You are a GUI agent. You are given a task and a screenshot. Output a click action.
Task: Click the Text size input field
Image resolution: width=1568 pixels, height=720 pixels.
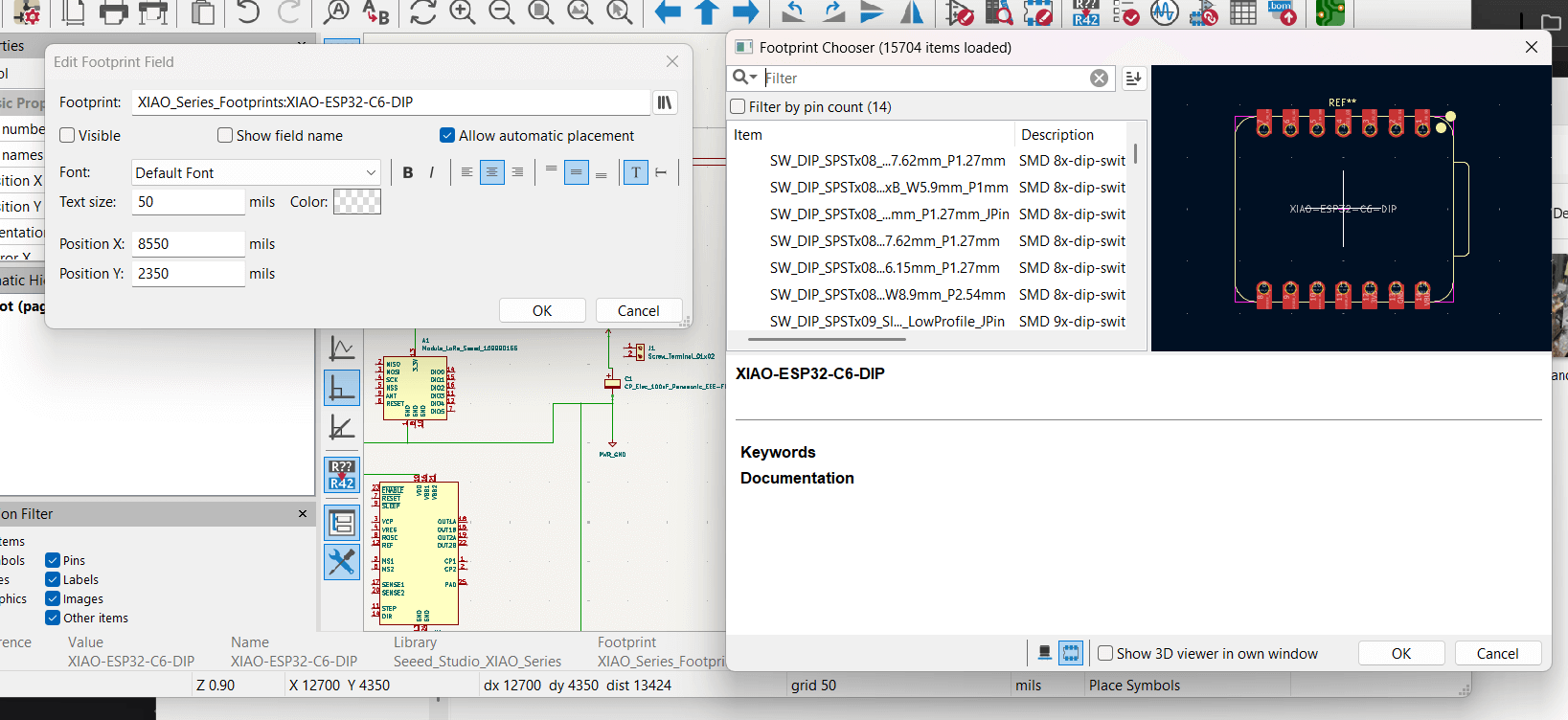(x=188, y=202)
